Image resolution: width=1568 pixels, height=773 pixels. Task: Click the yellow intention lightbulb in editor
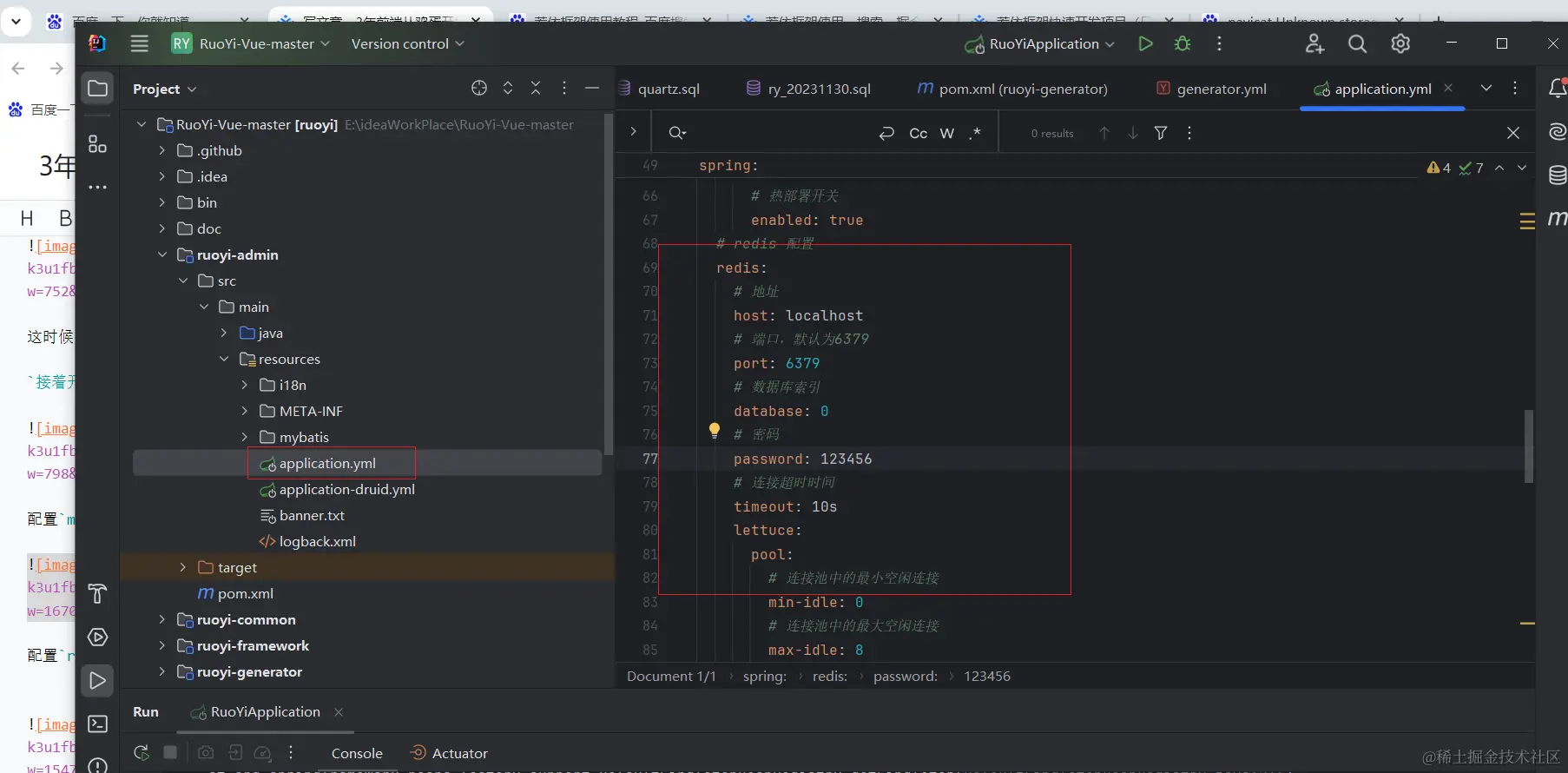714,430
